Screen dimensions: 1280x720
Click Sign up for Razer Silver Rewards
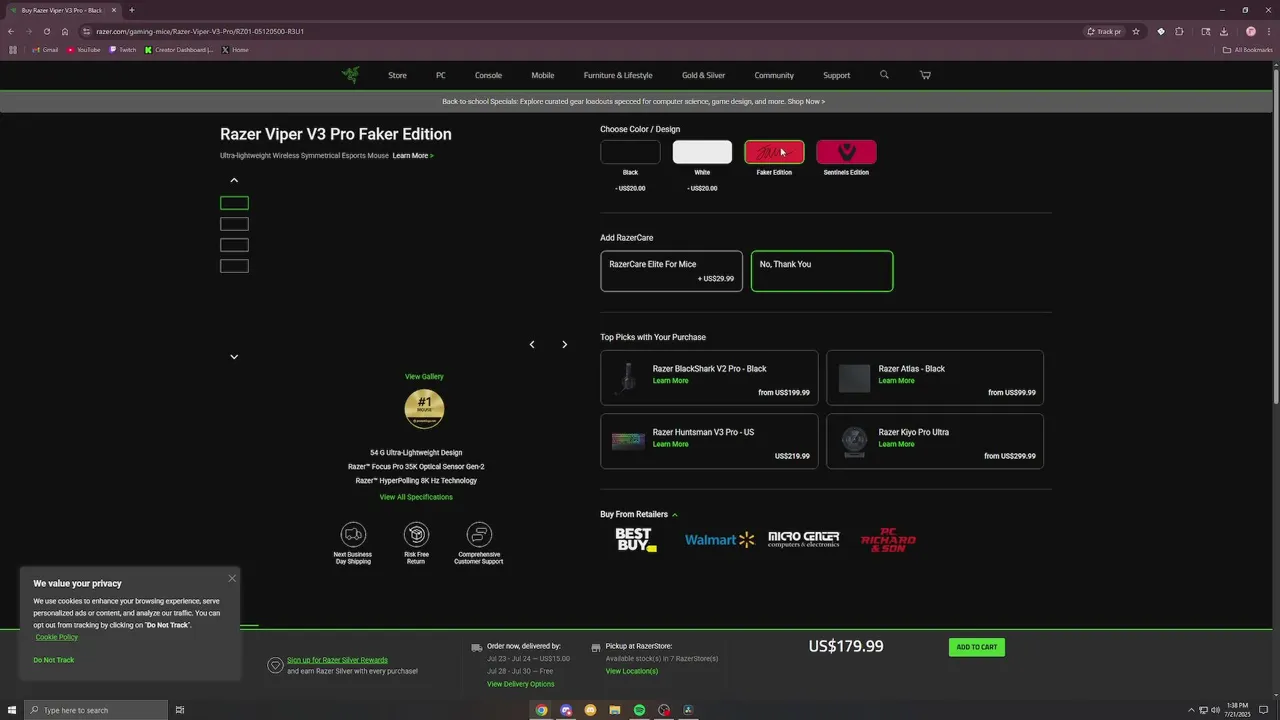(337, 660)
